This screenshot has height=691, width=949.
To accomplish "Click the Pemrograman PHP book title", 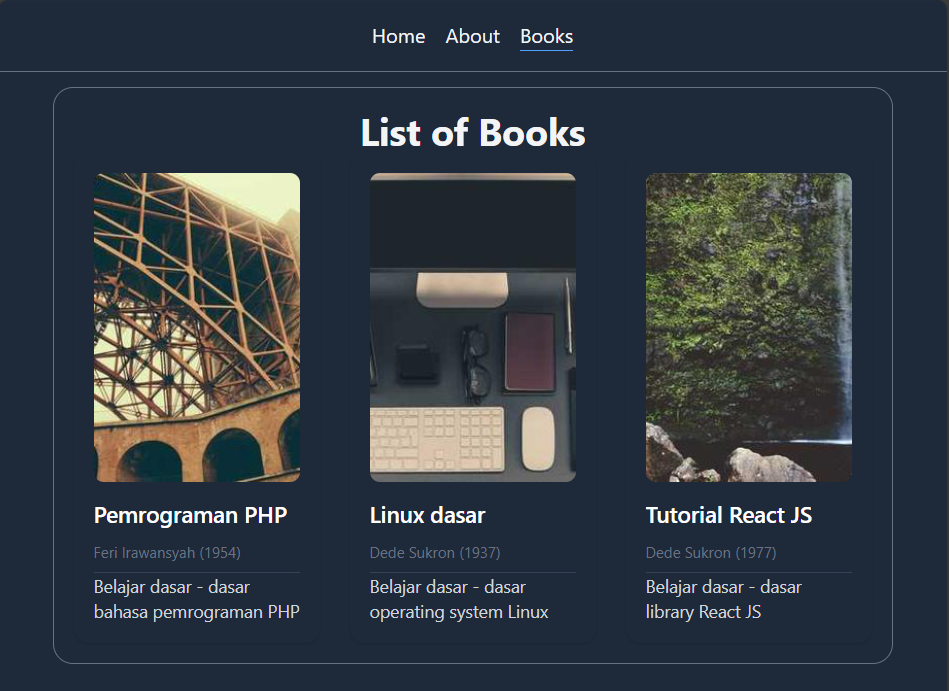I will [x=190, y=515].
